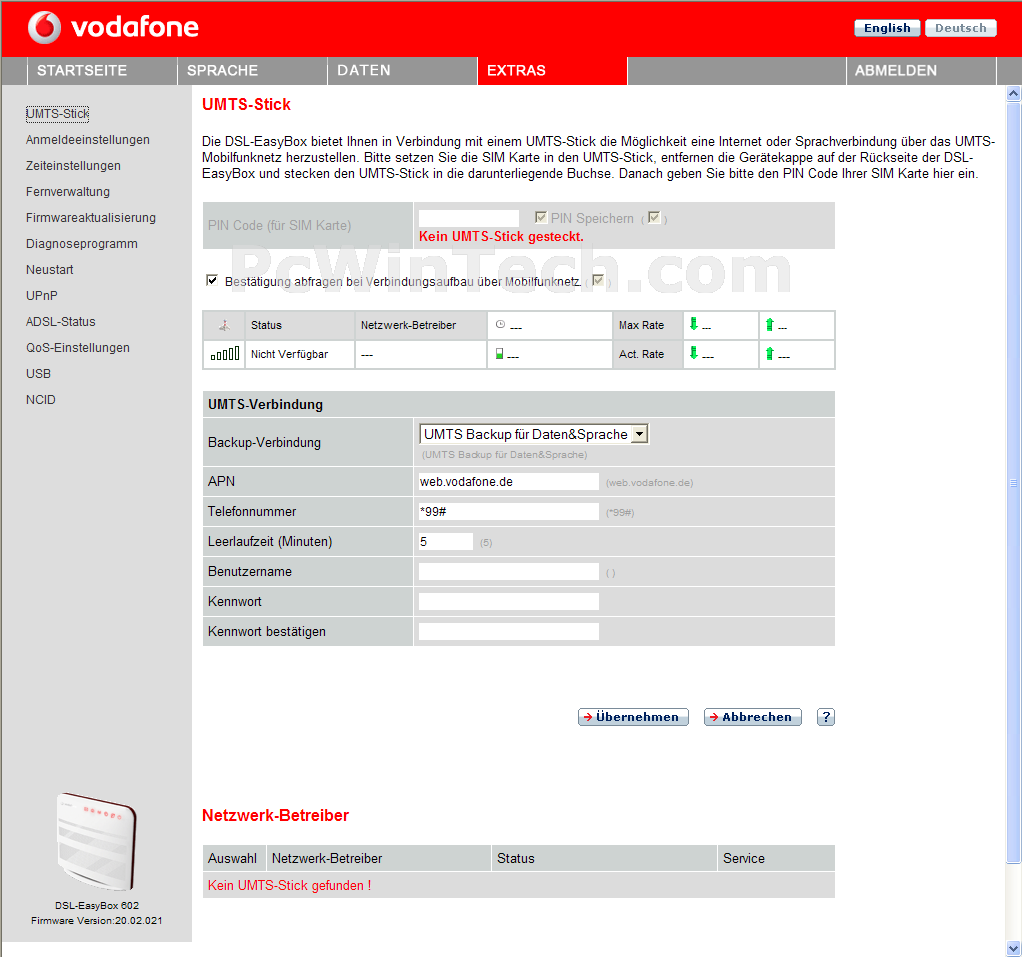Select Neustart in the sidebar

tap(50, 270)
